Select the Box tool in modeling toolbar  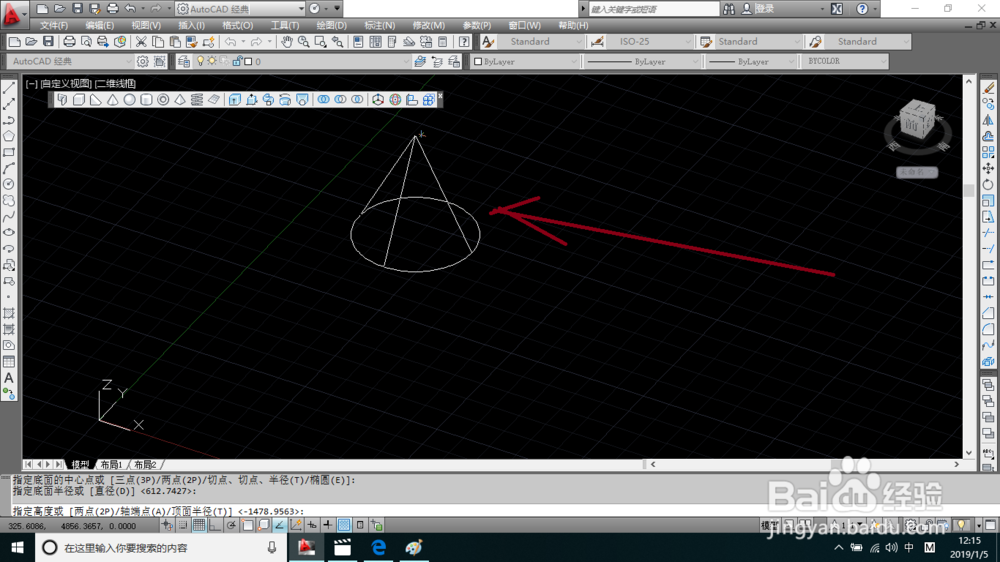click(79, 100)
